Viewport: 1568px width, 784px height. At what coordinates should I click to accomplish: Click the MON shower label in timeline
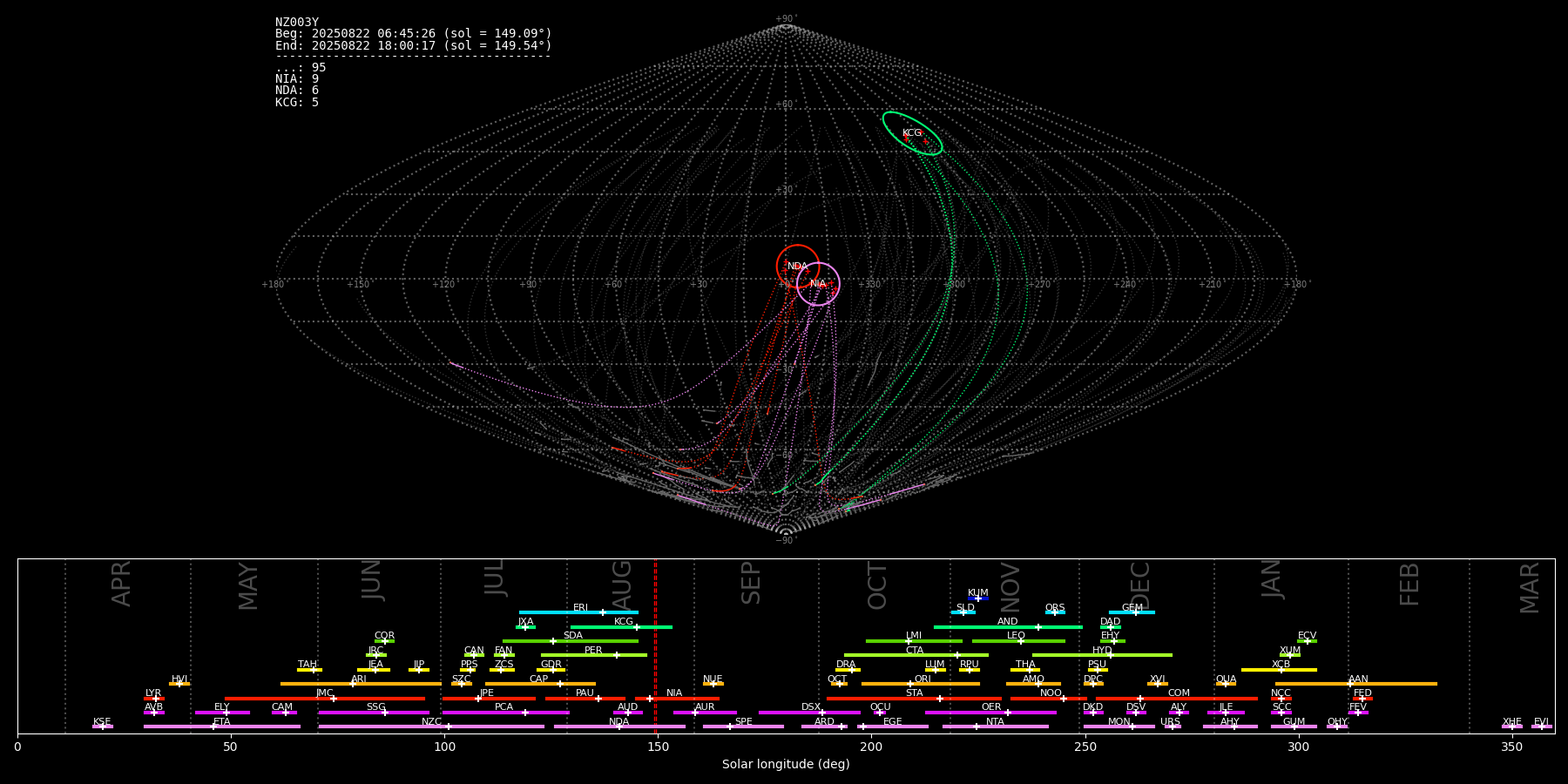coord(1119,722)
